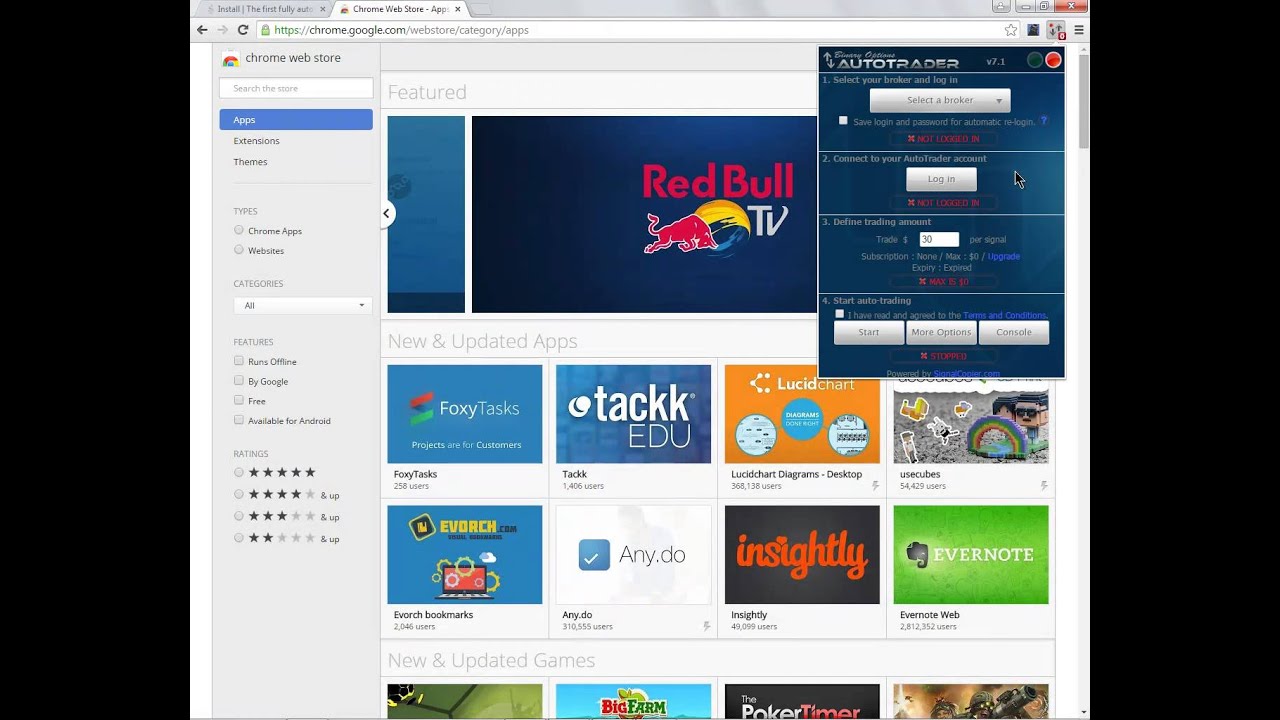This screenshot has height=720, width=1280.
Task: Select Apps in the store sidebar
Action: pos(296,119)
